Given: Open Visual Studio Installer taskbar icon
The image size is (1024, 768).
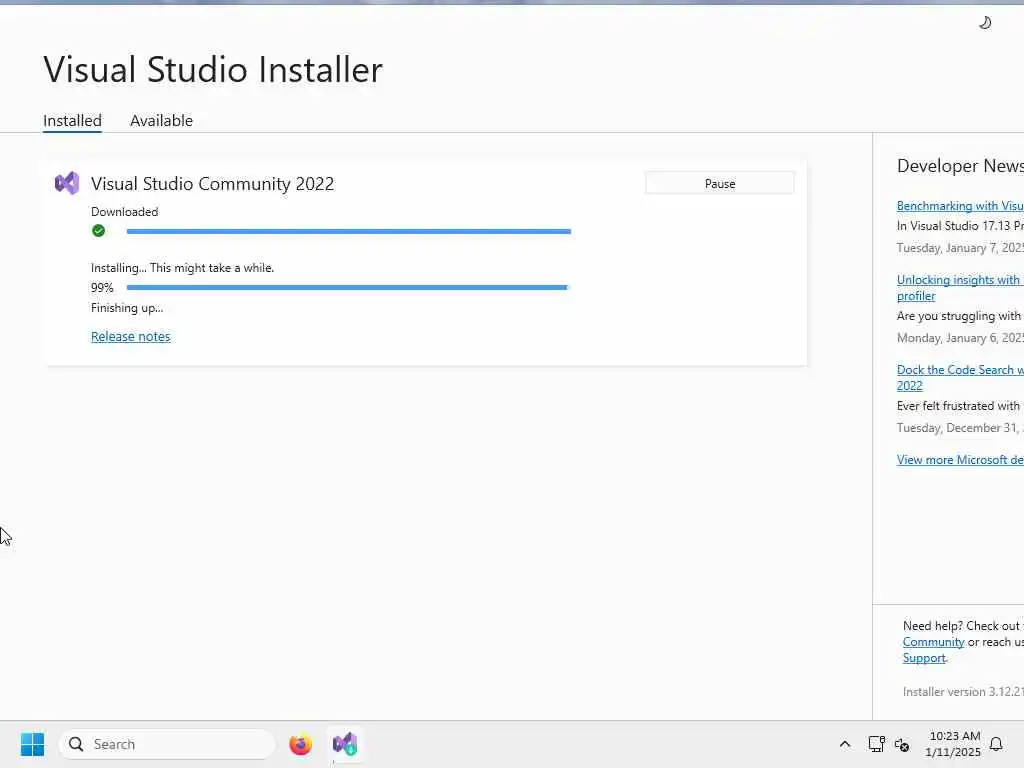Looking at the screenshot, I should (345, 744).
